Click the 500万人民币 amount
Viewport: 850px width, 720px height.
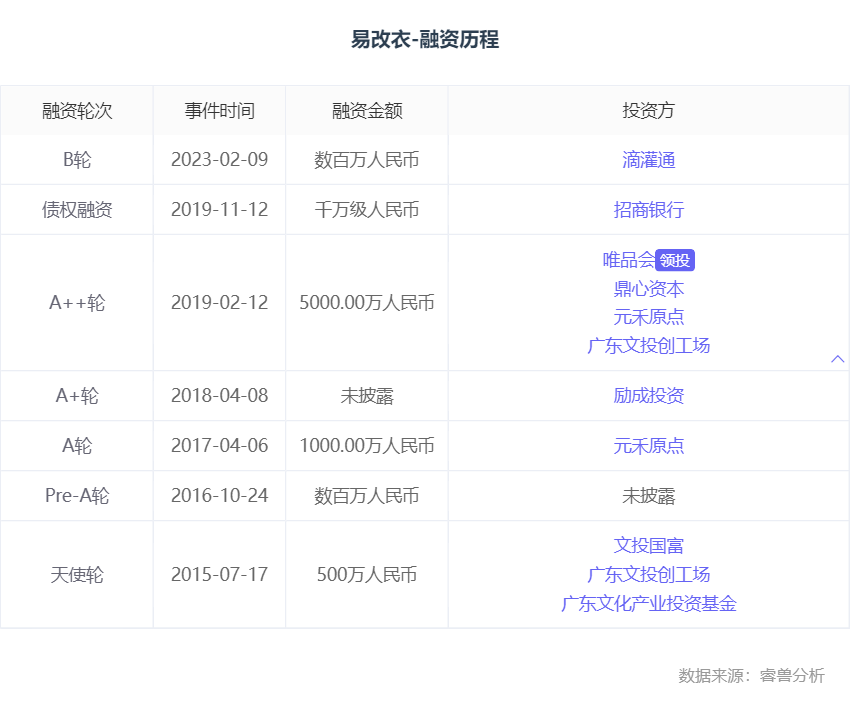tap(367, 575)
